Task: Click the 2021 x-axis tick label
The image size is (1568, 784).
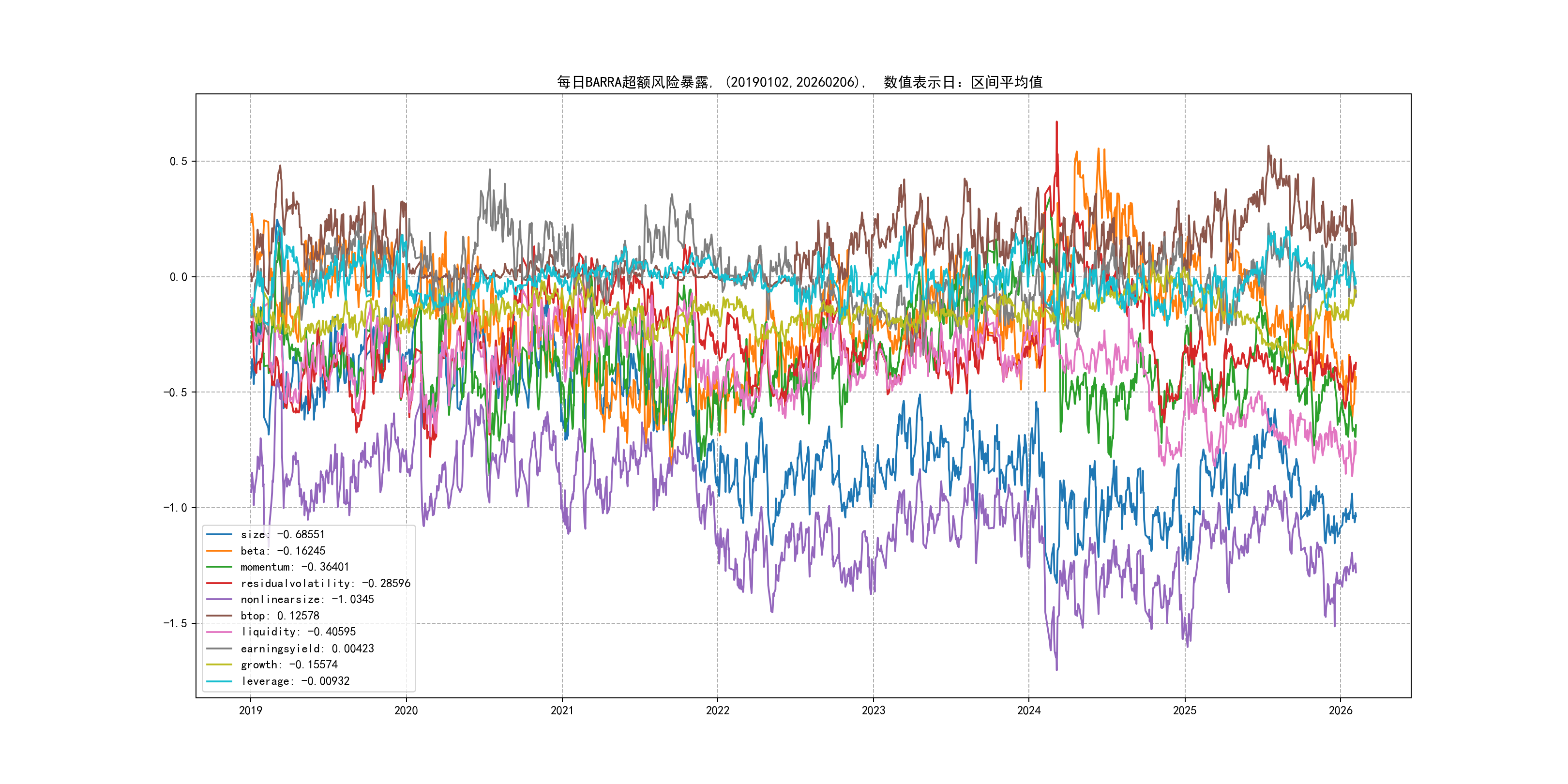Action: point(561,710)
